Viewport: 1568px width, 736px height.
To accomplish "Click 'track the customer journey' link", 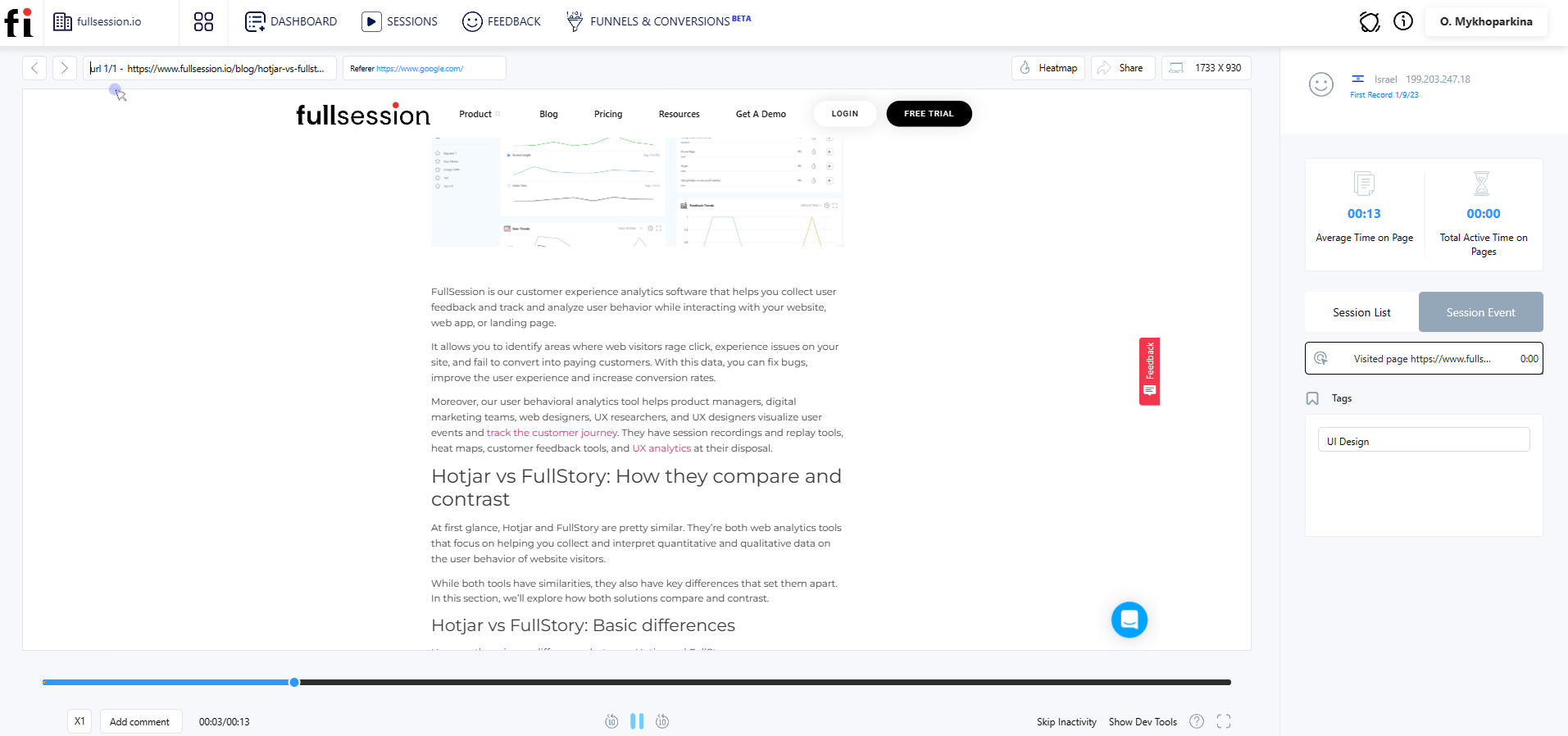I will [x=552, y=433].
